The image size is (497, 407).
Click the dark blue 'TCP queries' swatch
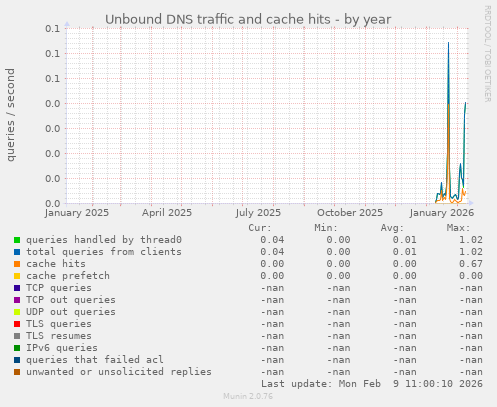coord(17,288)
